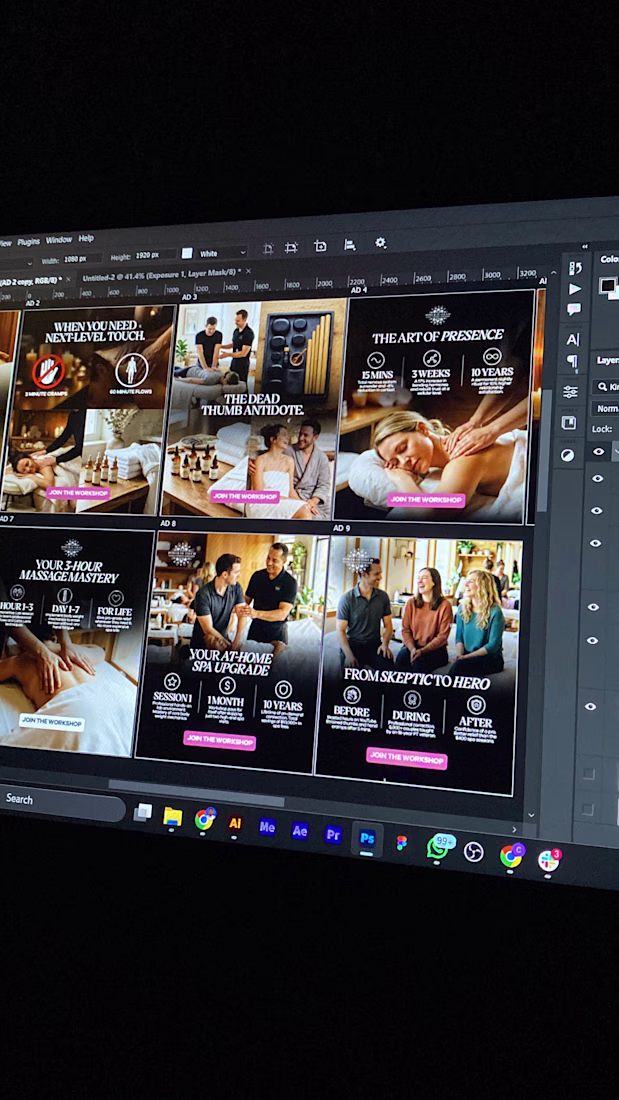The width and height of the screenshot is (619, 1100).
Task: Open the Normal blend mode dropdown
Action: tap(607, 408)
